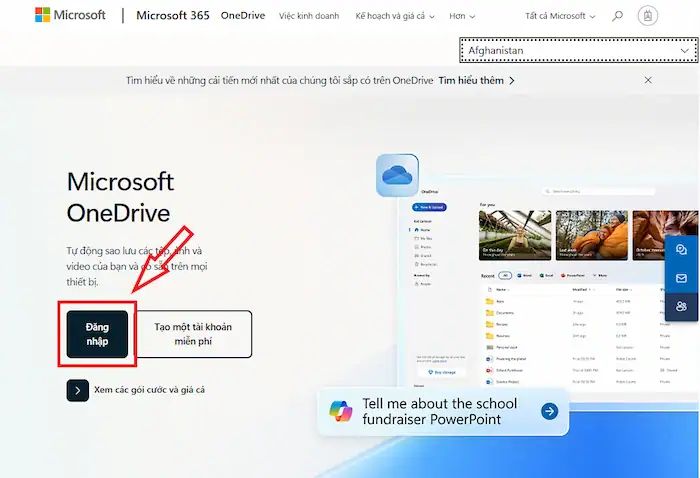Expand the Afghanistan country dropdown

tap(577, 50)
